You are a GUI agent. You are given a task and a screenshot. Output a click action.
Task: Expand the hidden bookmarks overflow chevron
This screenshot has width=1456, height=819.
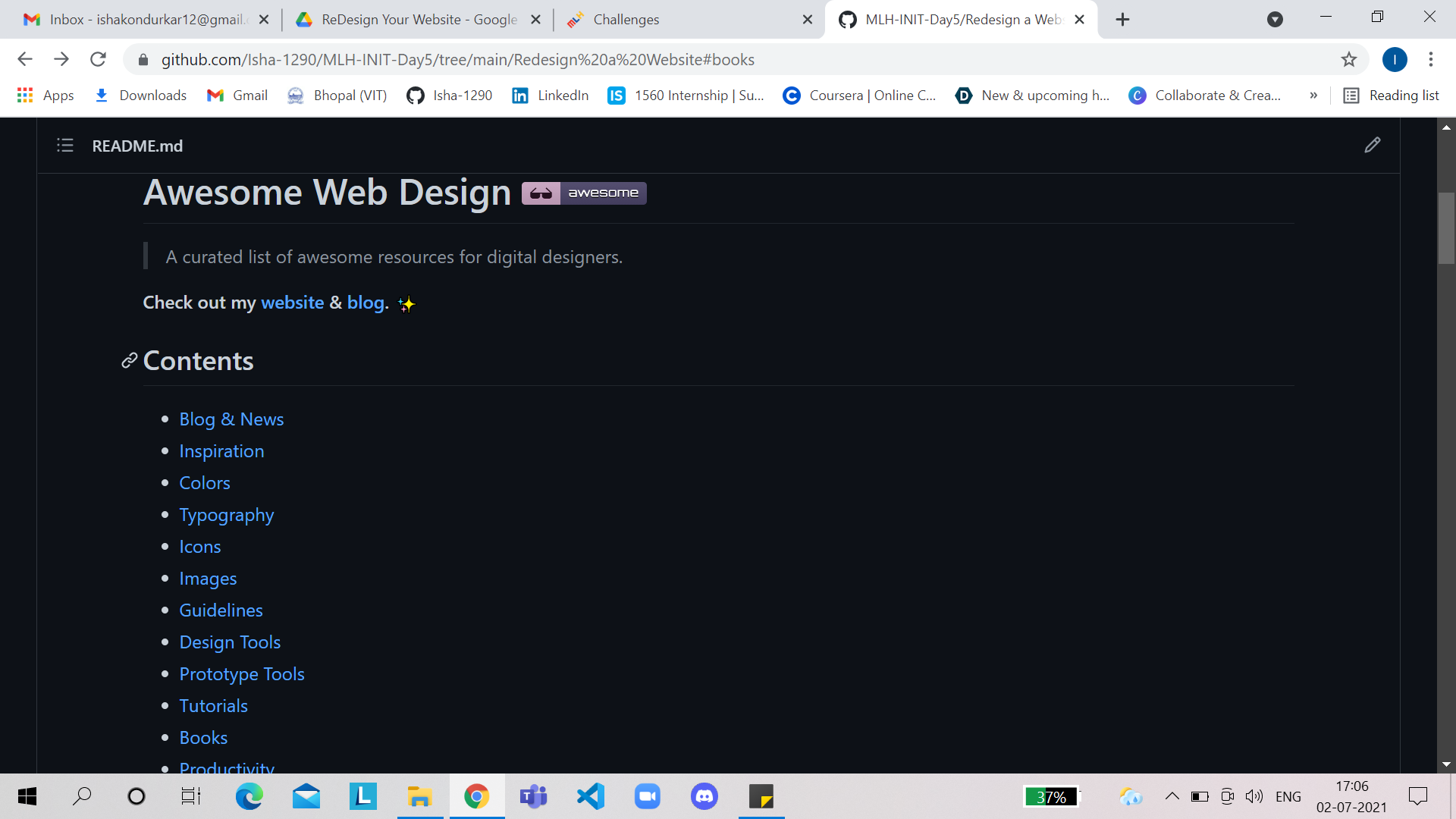(1314, 96)
